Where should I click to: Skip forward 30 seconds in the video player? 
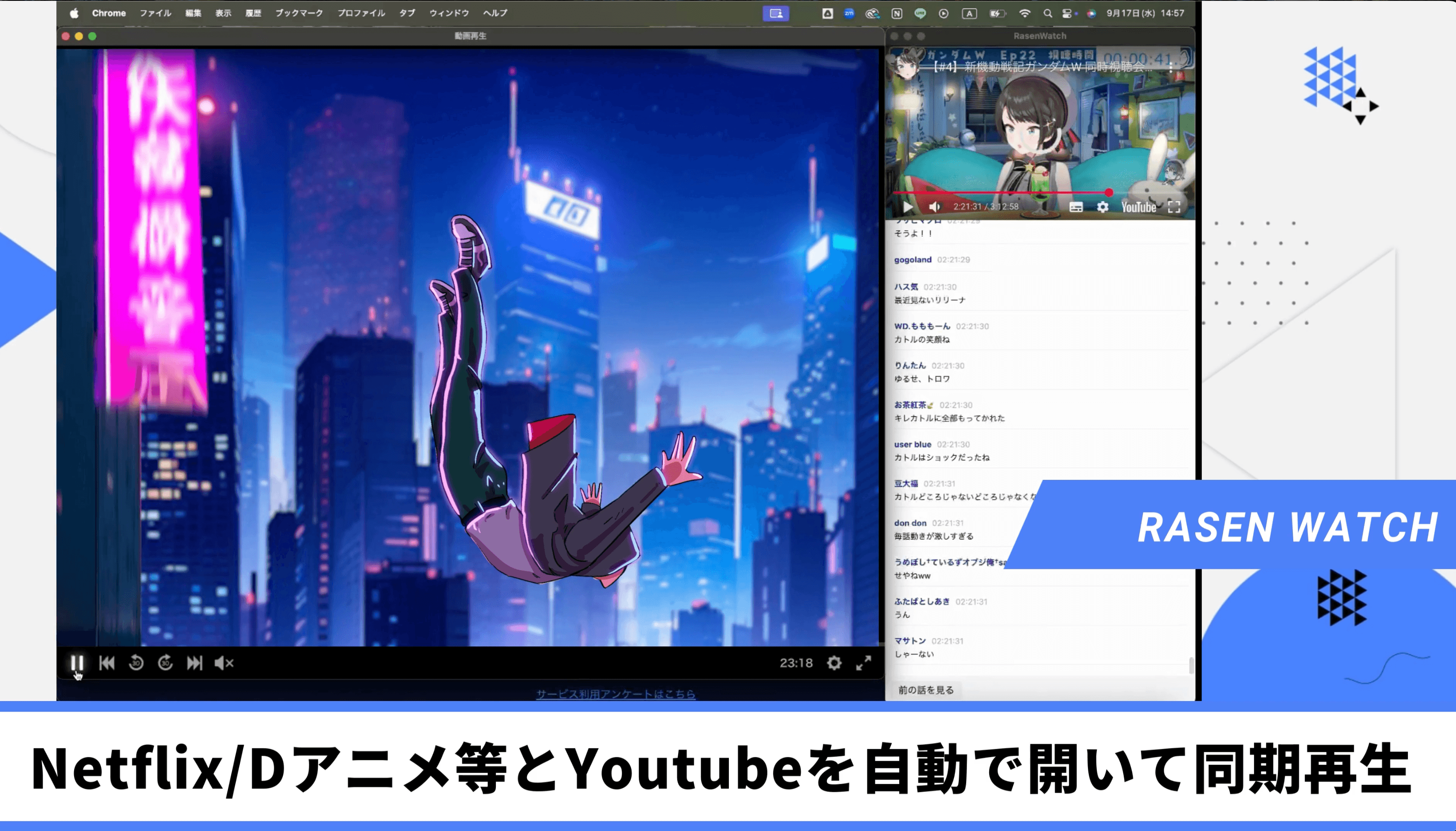click(165, 662)
